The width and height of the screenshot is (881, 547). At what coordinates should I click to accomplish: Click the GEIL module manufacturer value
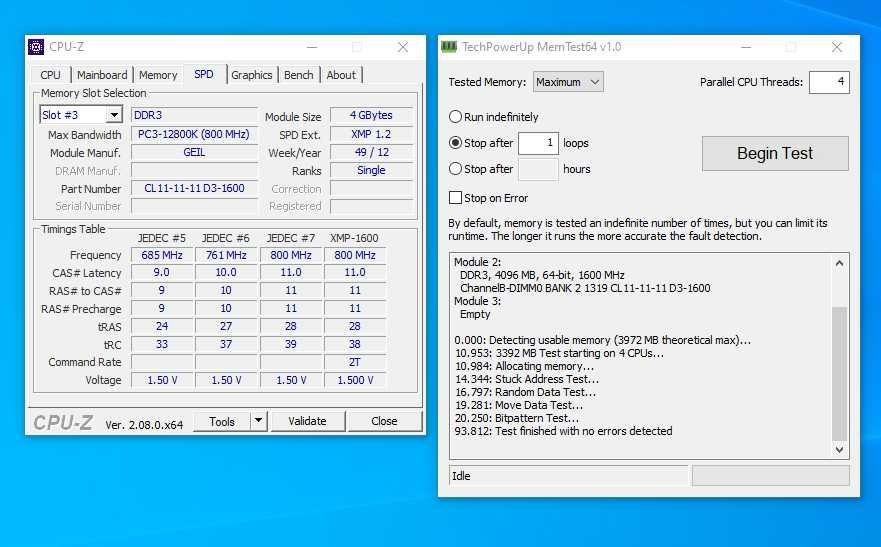click(194, 152)
